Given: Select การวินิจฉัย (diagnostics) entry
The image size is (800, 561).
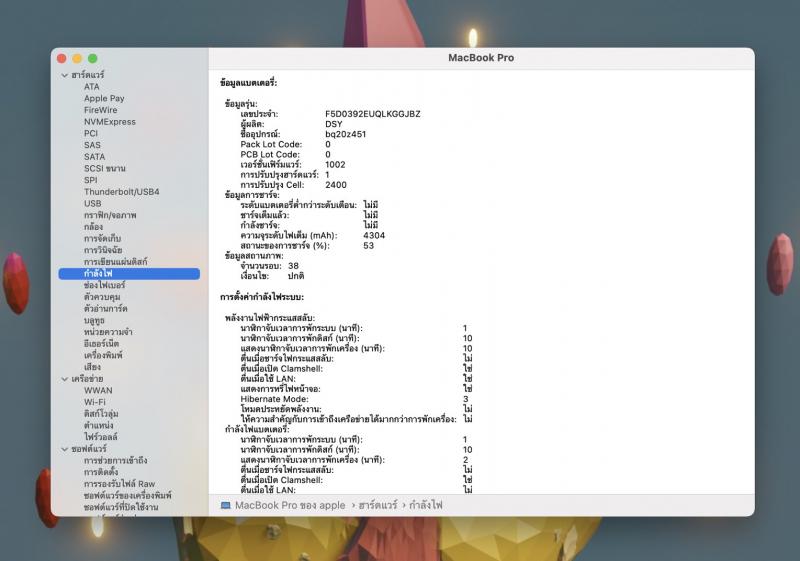Looking at the screenshot, I should pyautogui.click(x=103, y=250).
